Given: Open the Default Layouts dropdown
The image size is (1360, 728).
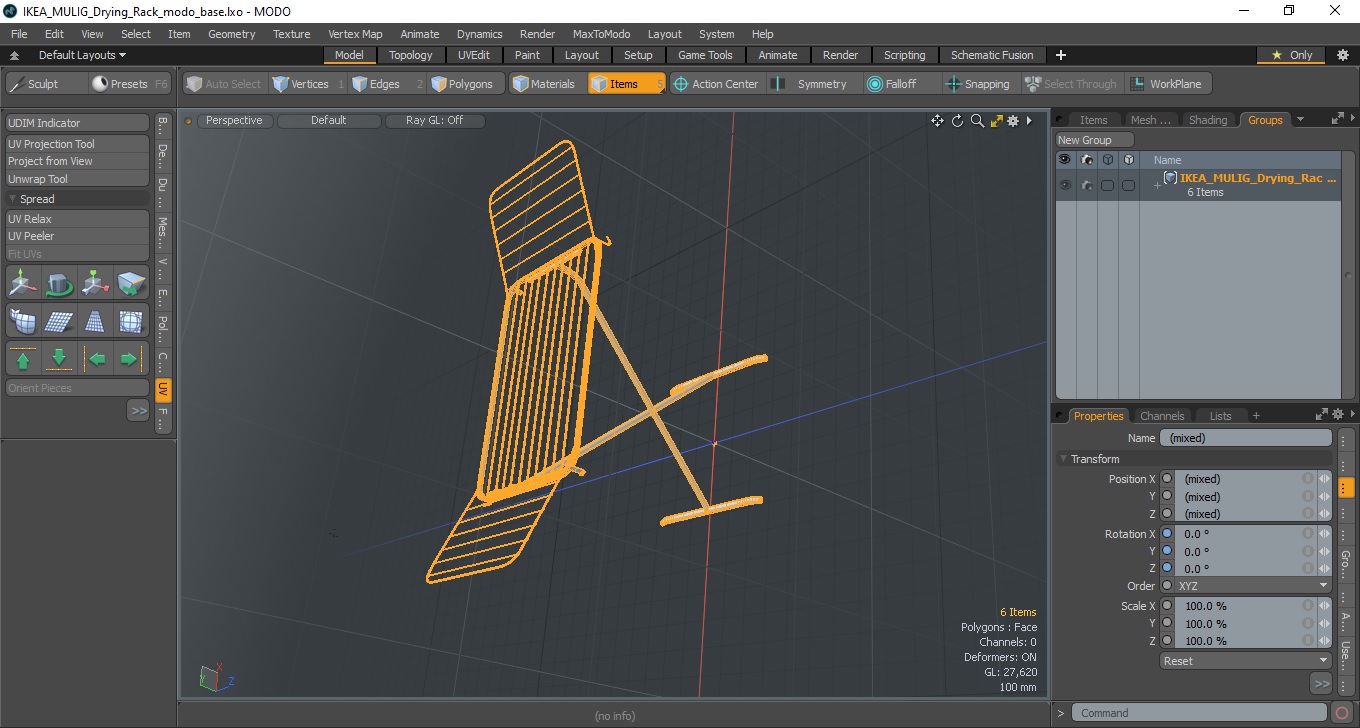Looking at the screenshot, I should [x=83, y=55].
